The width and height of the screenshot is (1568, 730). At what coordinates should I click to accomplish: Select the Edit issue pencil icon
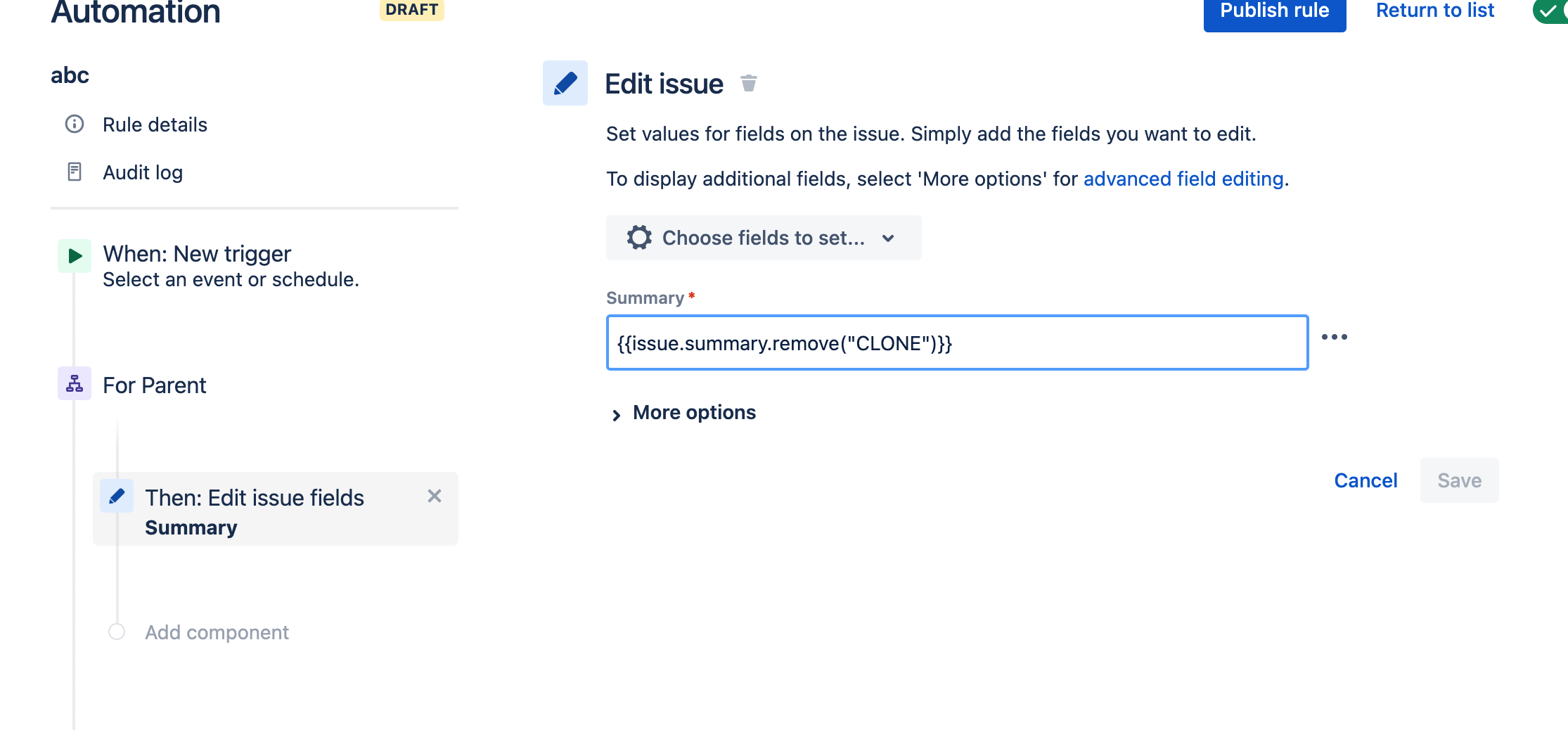pyautogui.click(x=565, y=83)
